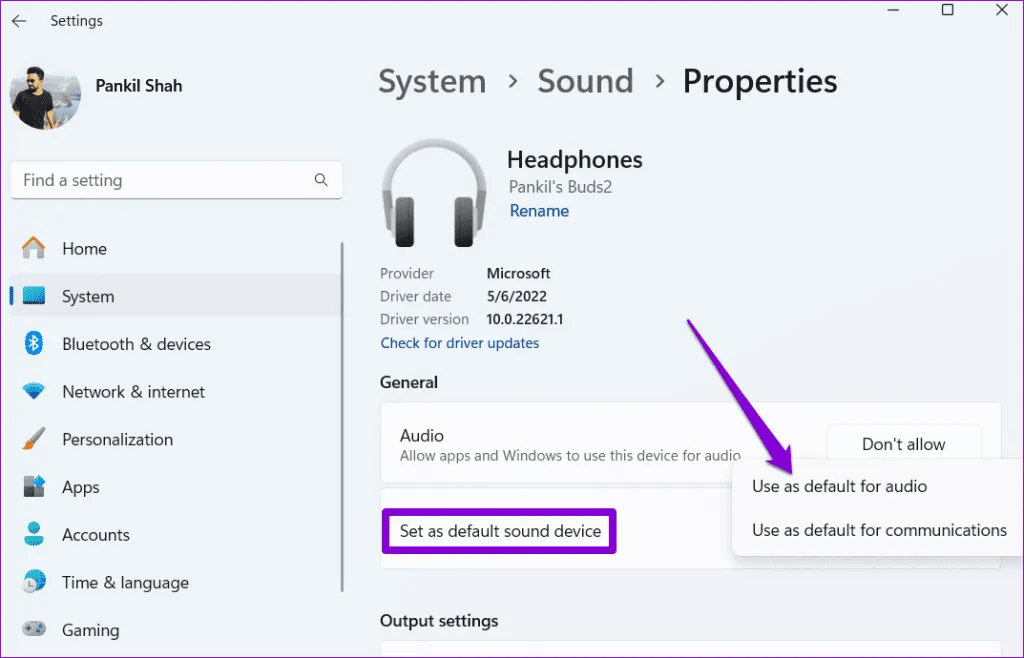Click the Accounts person icon

34,535
